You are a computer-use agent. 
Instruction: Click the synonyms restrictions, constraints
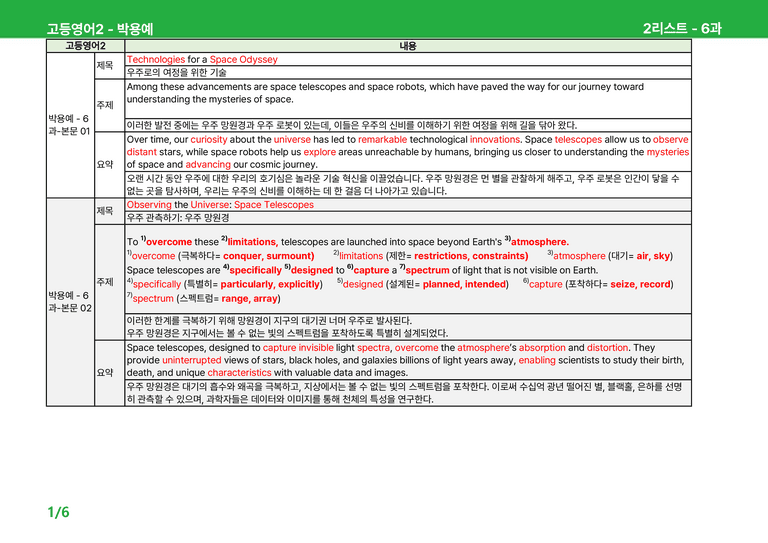point(471,256)
